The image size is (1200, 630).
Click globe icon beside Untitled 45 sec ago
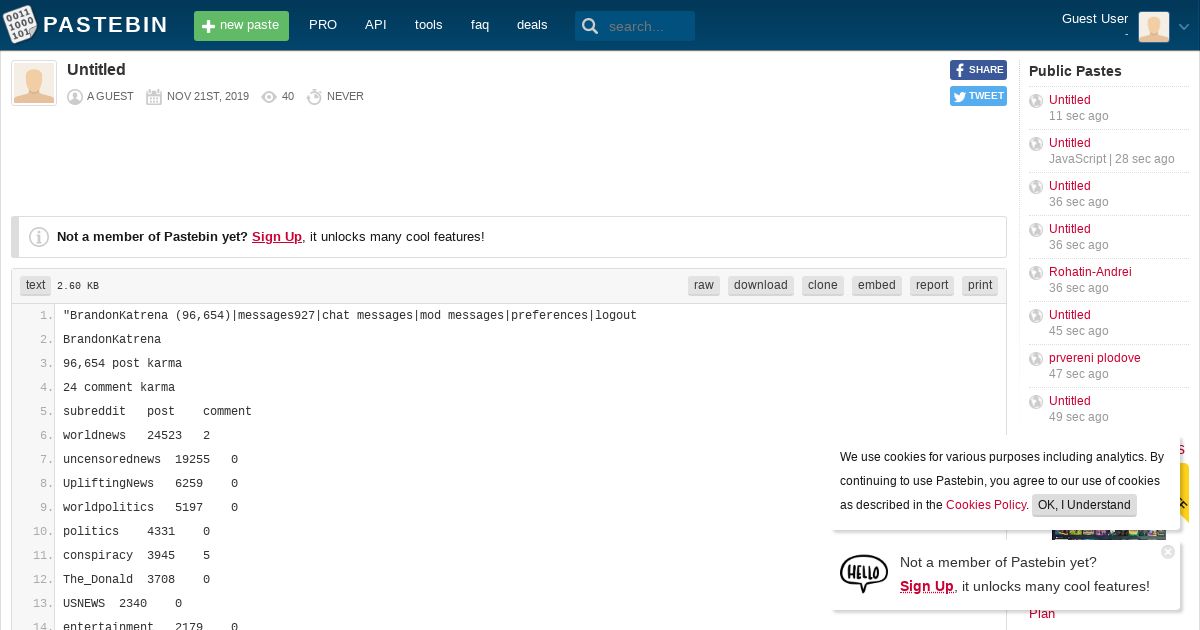pos(1036,316)
